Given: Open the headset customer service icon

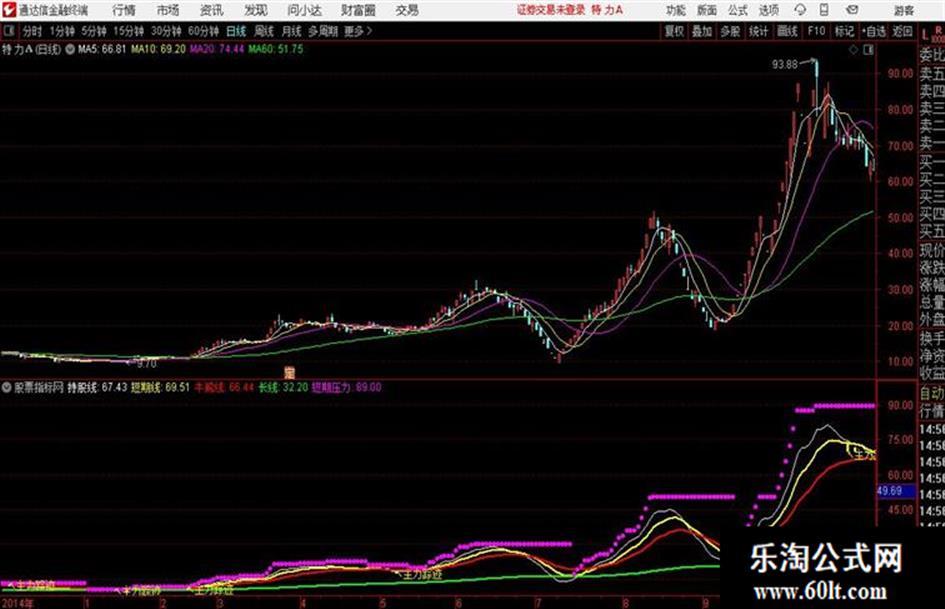Looking at the screenshot, I should click(x=800, y=10).
